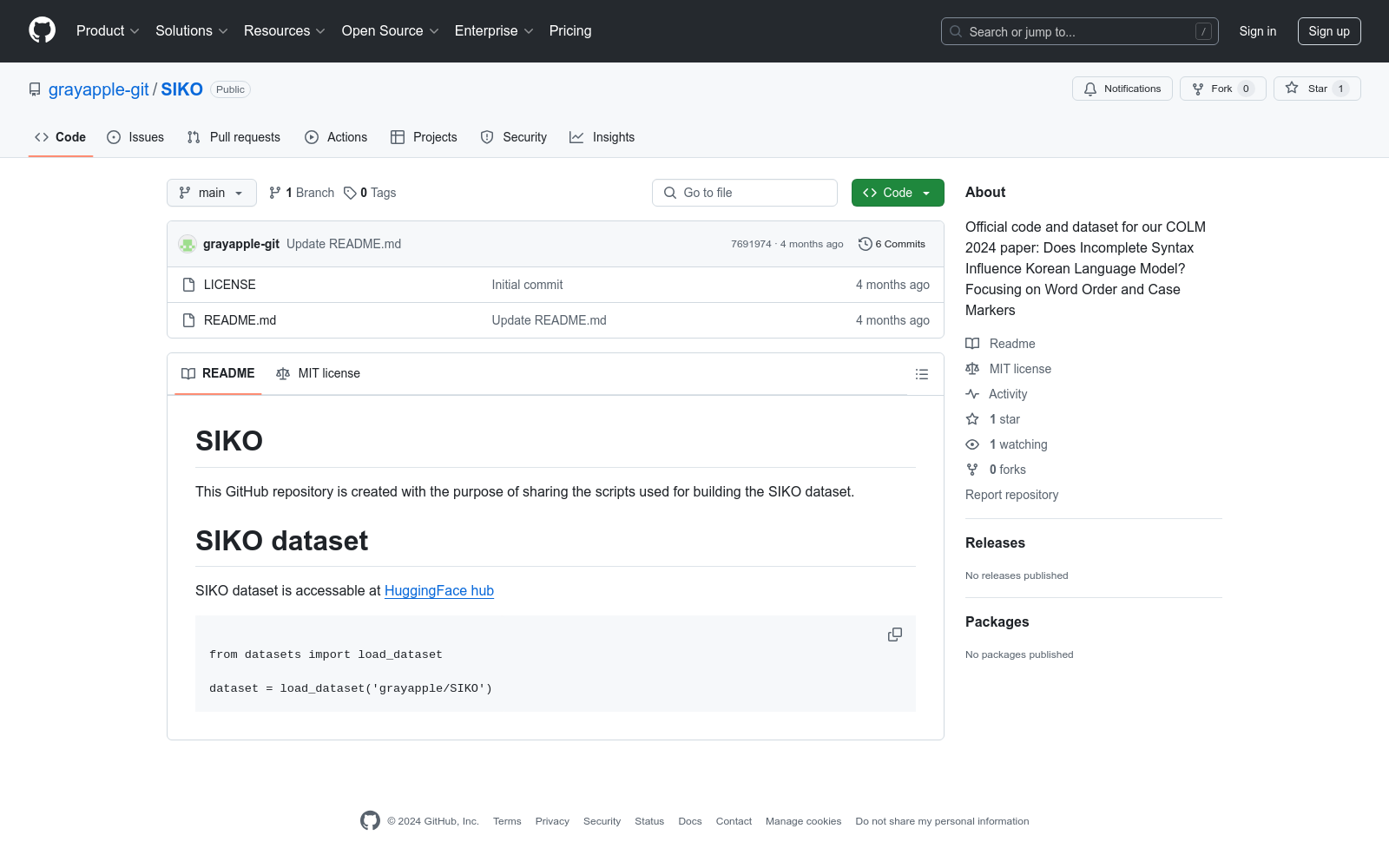Open latest commit message Update README.md
This screenshot has width=1389, height=868.
344,244
